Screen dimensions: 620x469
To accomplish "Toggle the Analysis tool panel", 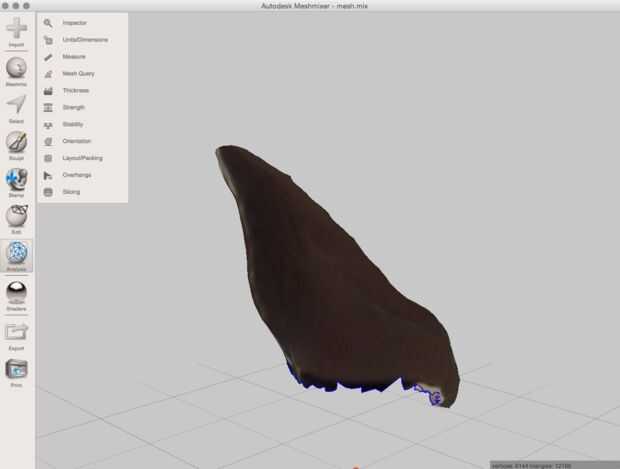I will coord(16,256).
